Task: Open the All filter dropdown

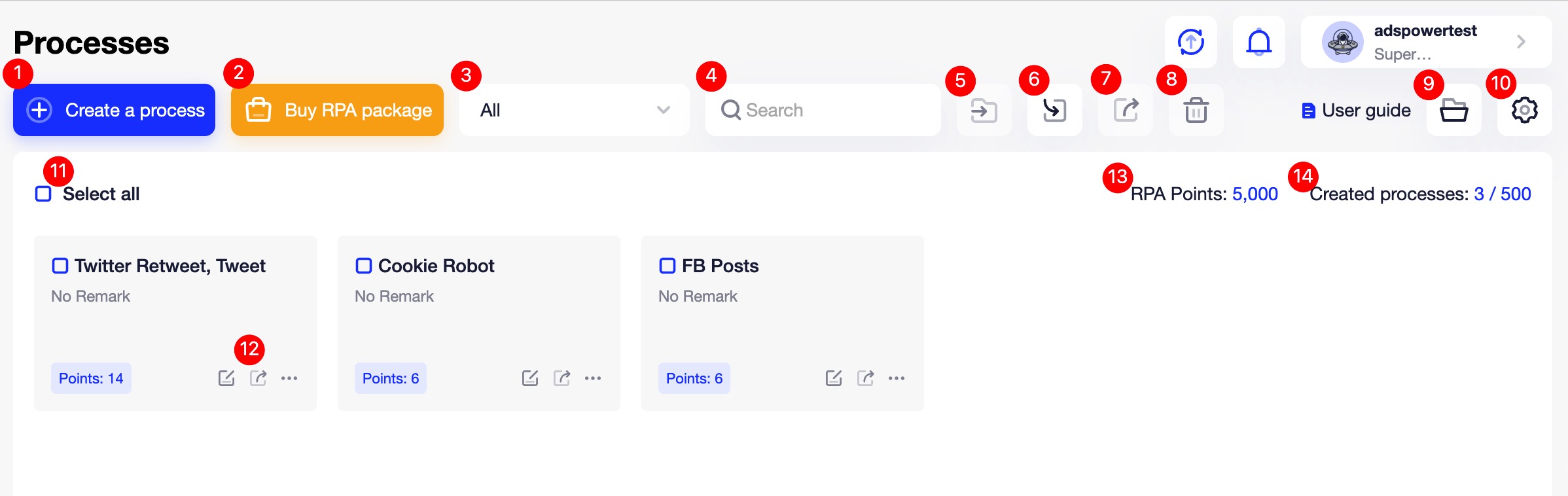Action: point(573,109)
